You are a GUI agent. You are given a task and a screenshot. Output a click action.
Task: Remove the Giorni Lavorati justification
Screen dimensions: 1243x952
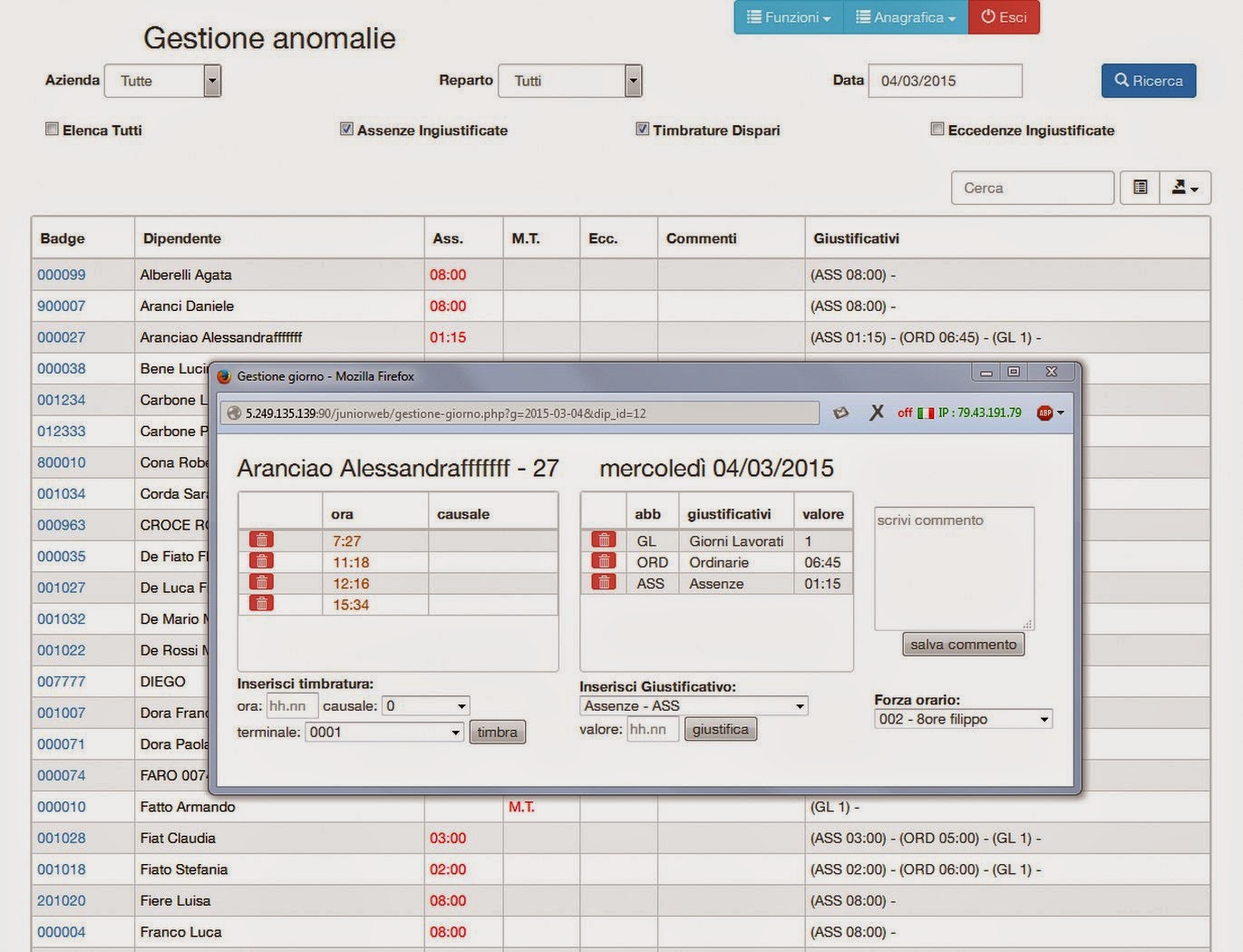coord(603,540)
